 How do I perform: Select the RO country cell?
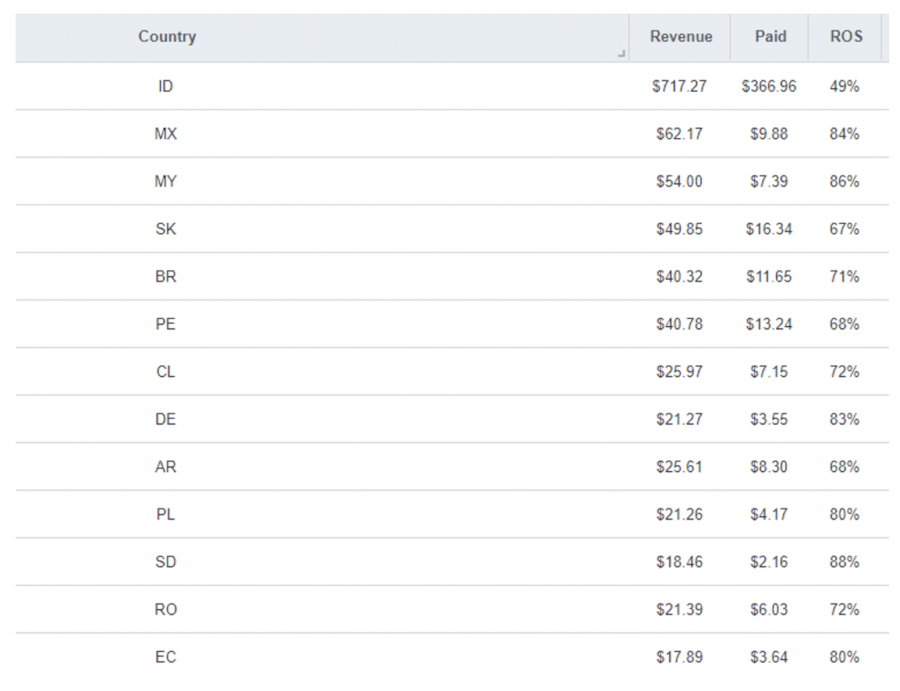click(166, 609)
